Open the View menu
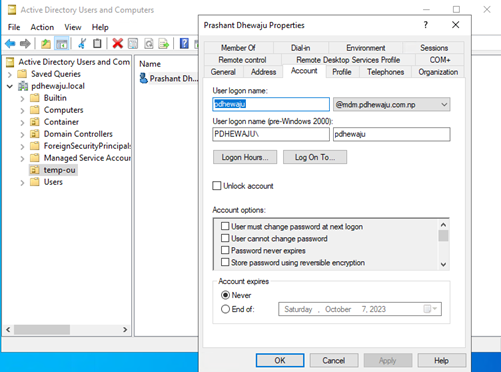Viewport: 501px width, 372px height. pyautogui.click(x=73, y=27)
